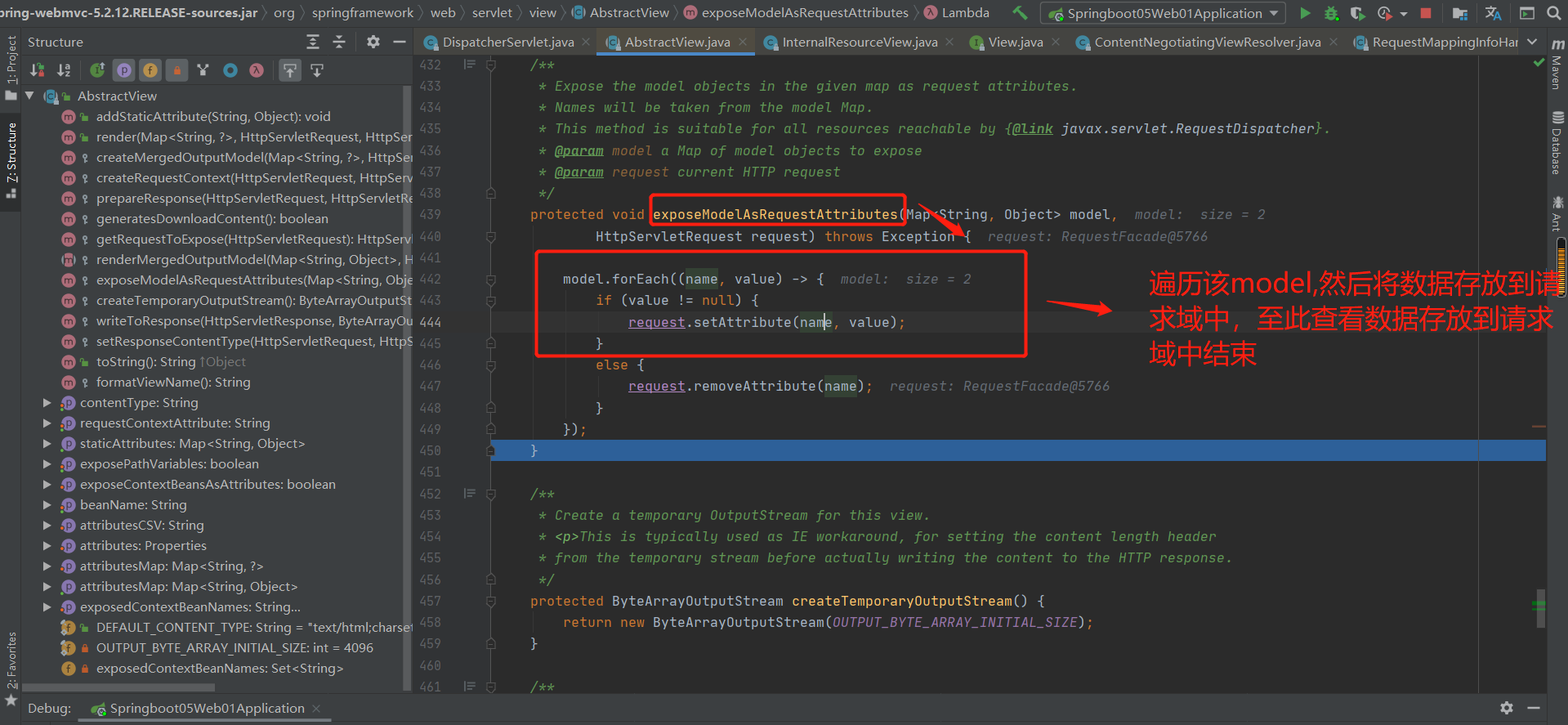The image size is (1568, 725).
Task: Toggle Show Inherited members icon
Action: 97,70
